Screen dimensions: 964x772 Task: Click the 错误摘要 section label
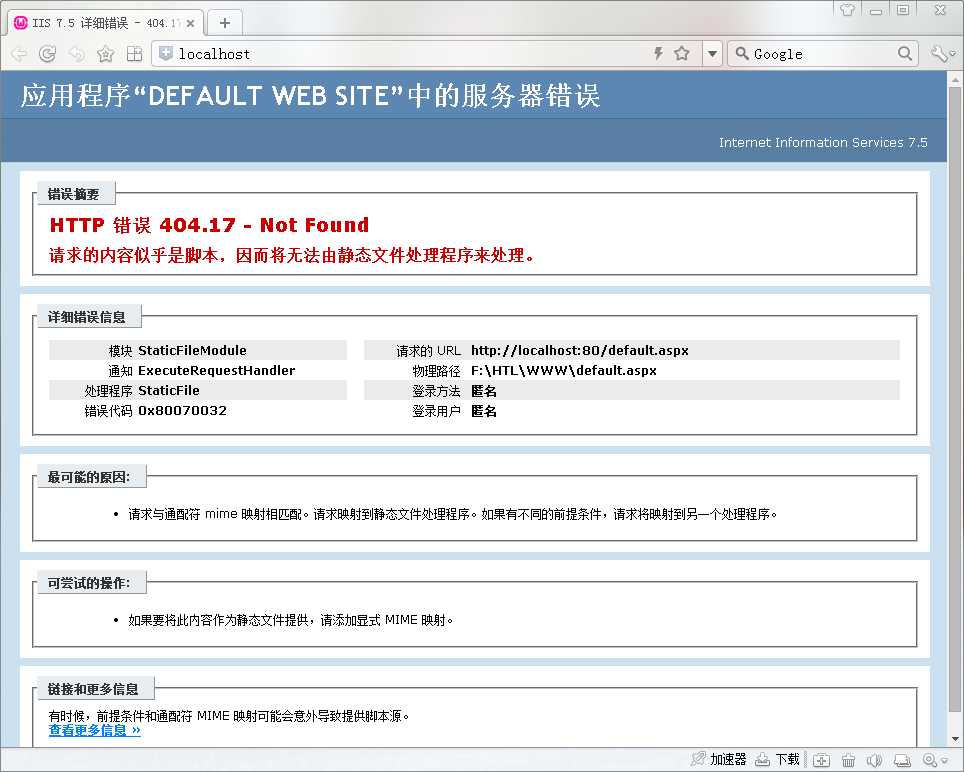click(74, 194)
